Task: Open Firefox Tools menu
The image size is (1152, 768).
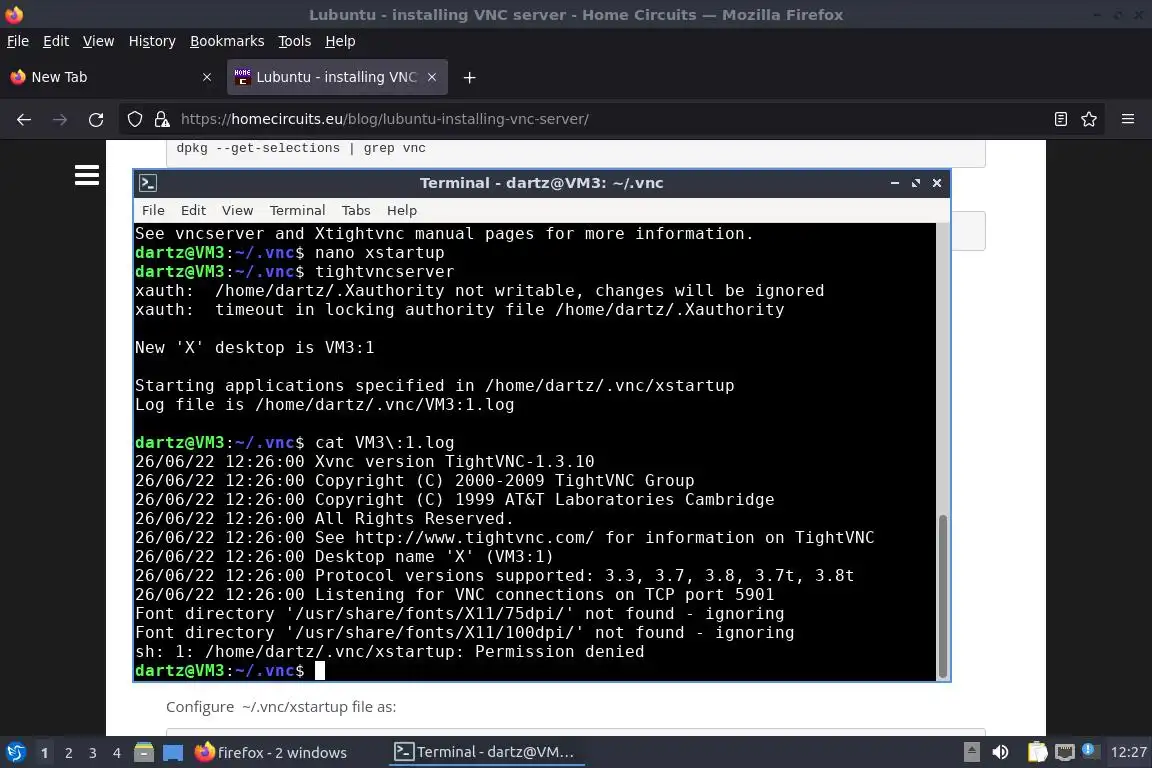Action: (x=295, y=41)
